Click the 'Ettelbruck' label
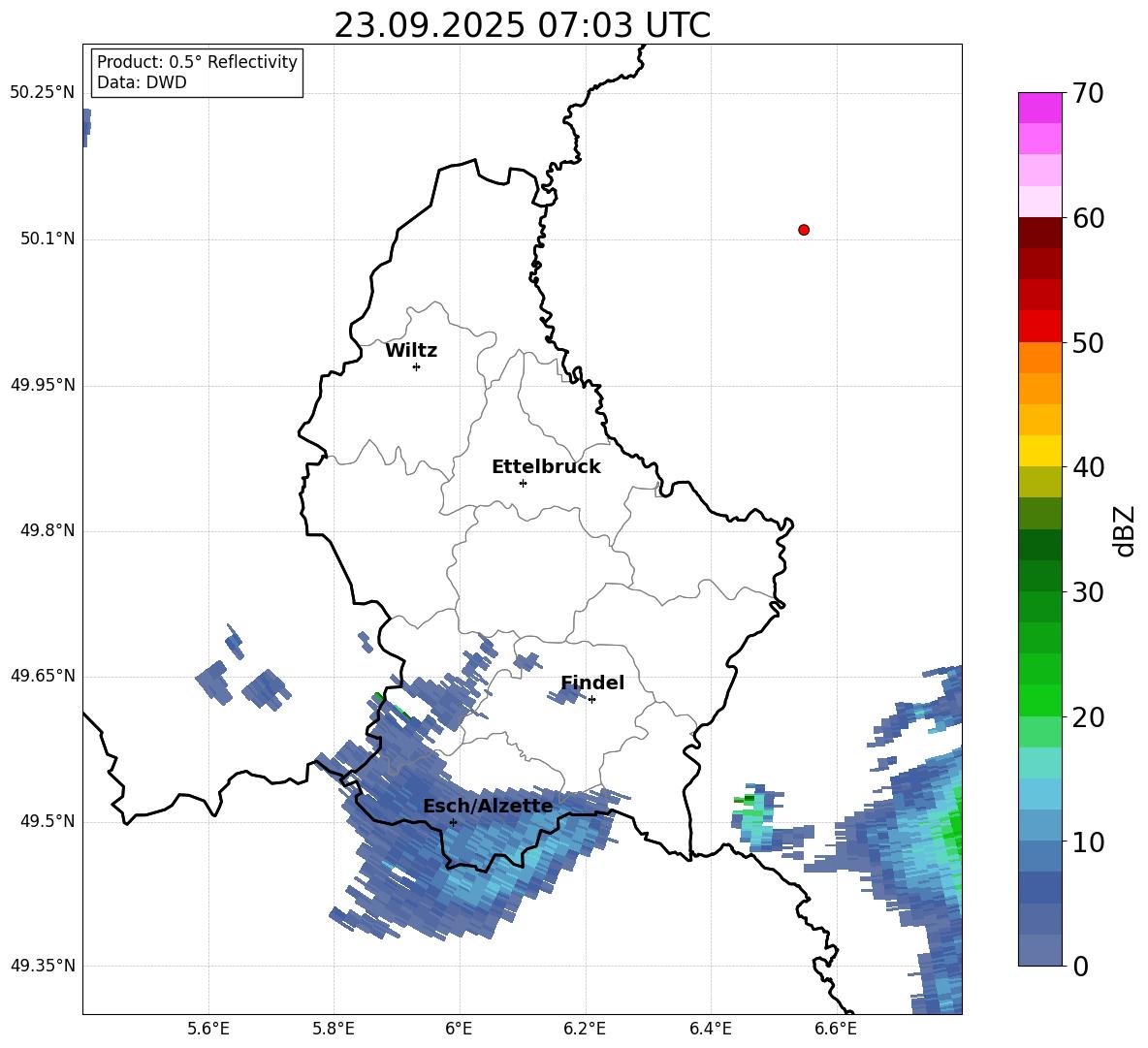Screen dimensions: 1148x1048 coord(546,467)
